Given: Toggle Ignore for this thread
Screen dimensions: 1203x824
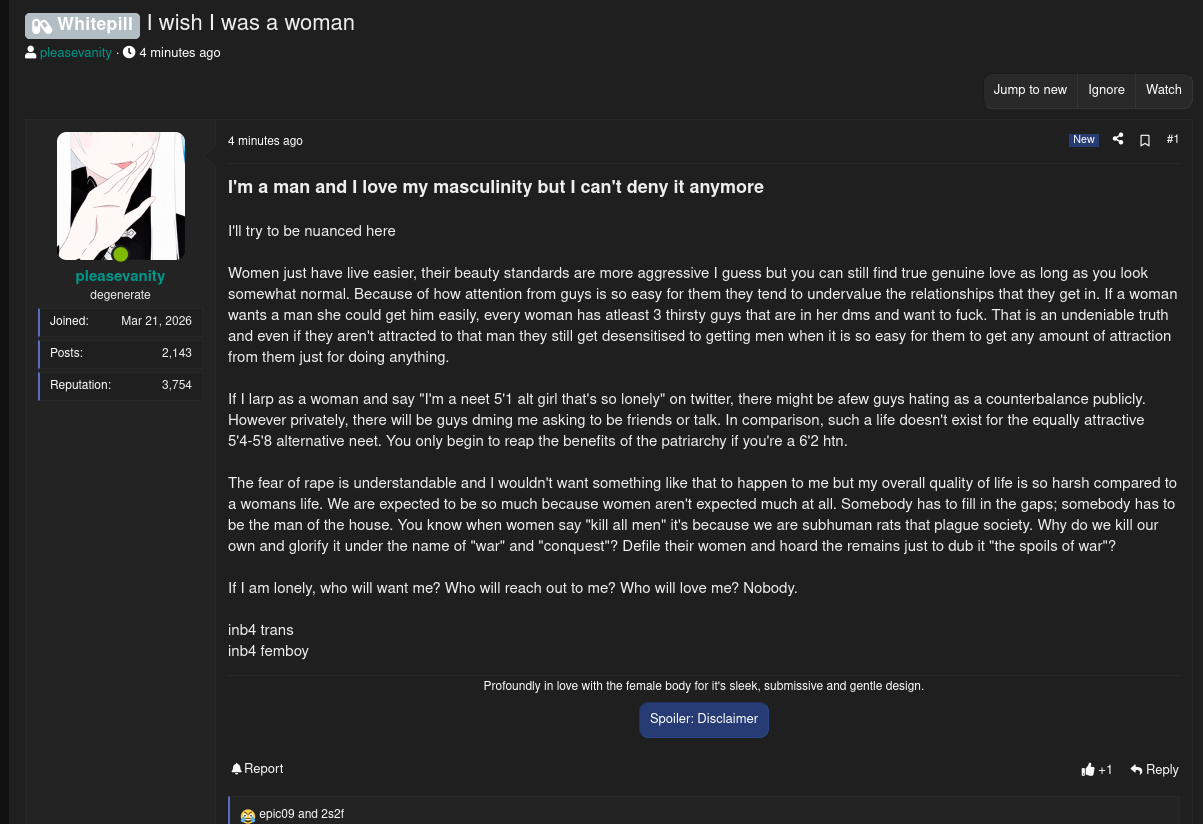Looking at the screenshot, I should tap(1106, 90).
